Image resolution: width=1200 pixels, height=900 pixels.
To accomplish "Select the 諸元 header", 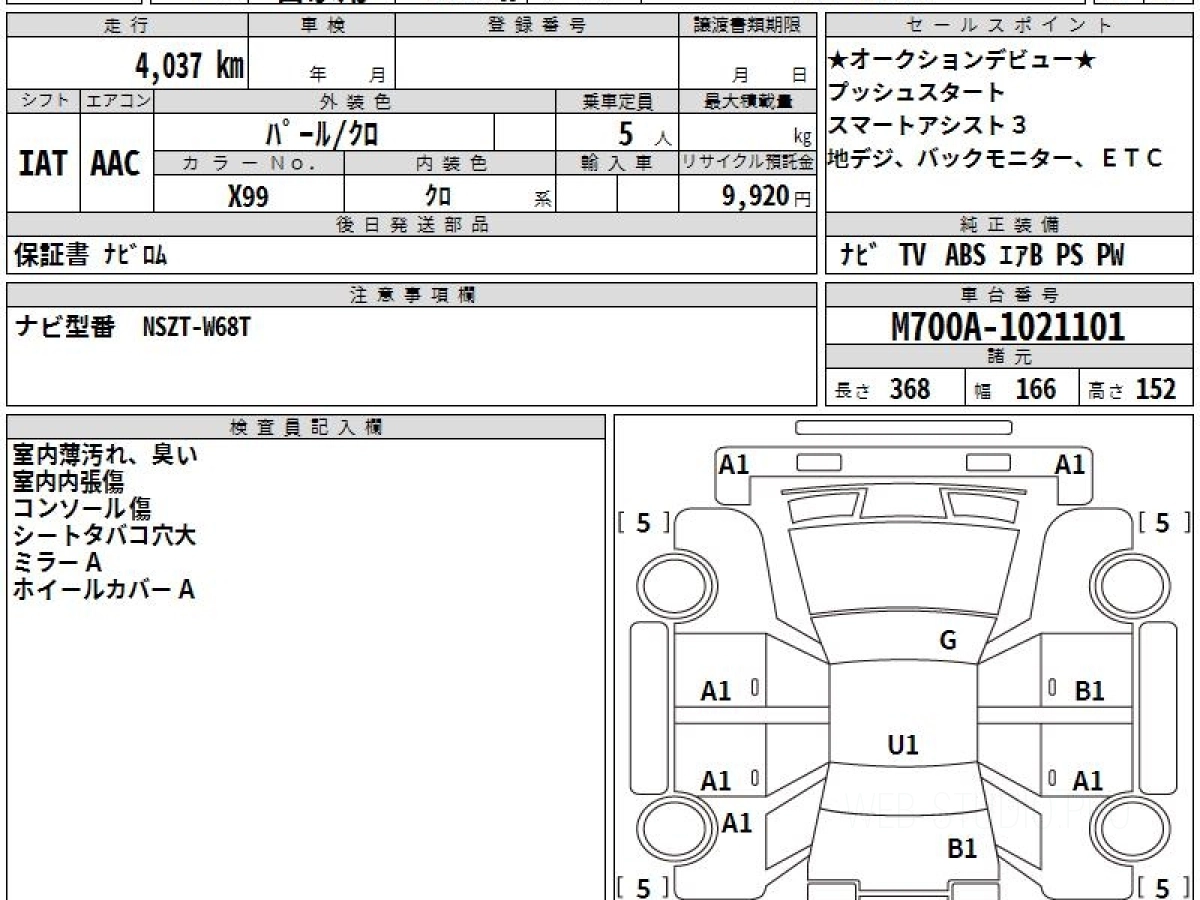I will (1010, 357).
